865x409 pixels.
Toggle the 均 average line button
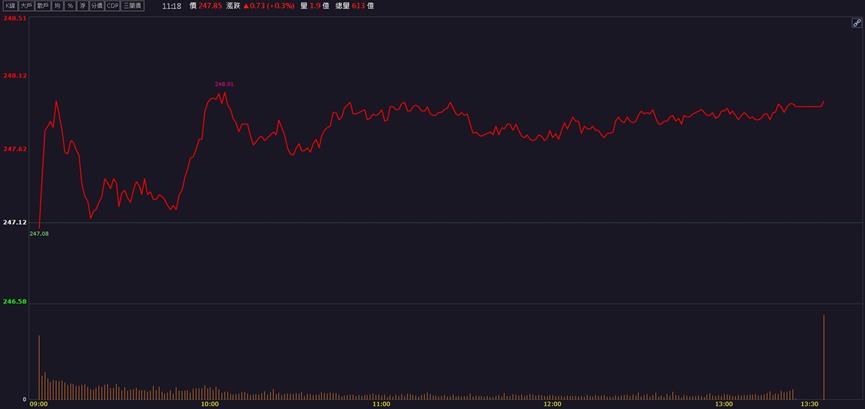coord(57,6)
